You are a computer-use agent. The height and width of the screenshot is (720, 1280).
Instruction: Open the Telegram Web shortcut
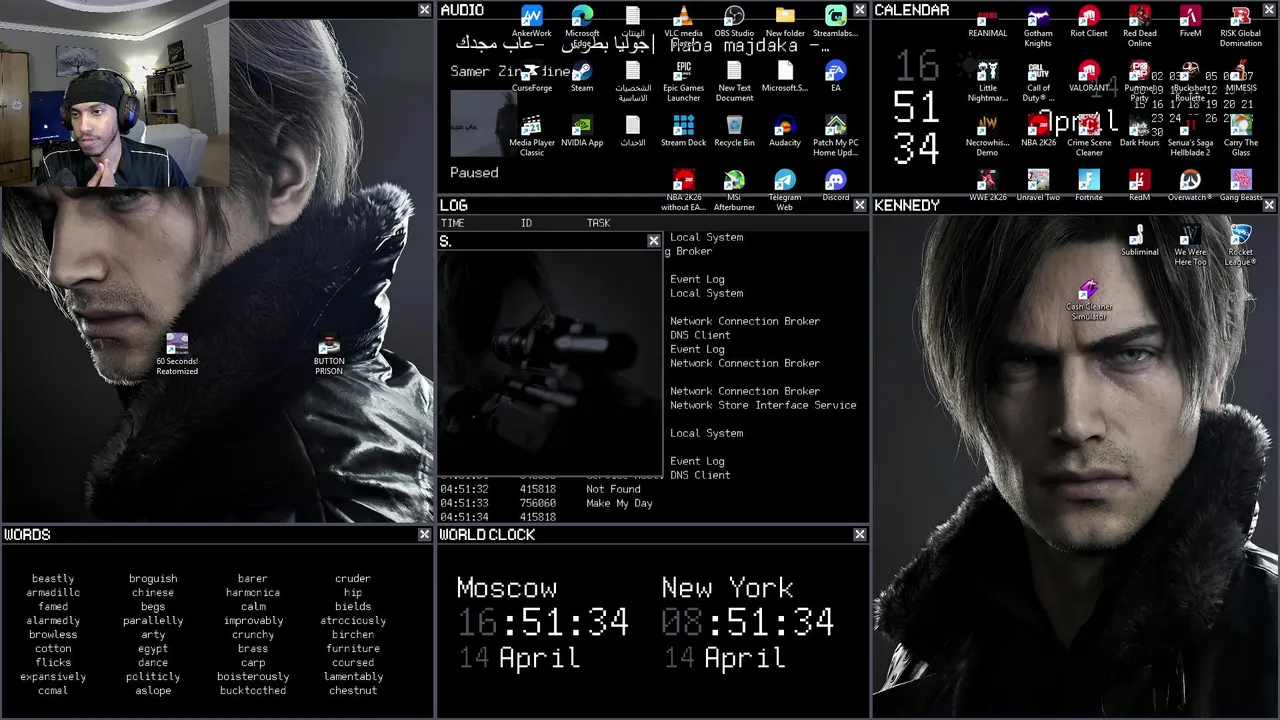pyautogui.click(x=785, y=190)
